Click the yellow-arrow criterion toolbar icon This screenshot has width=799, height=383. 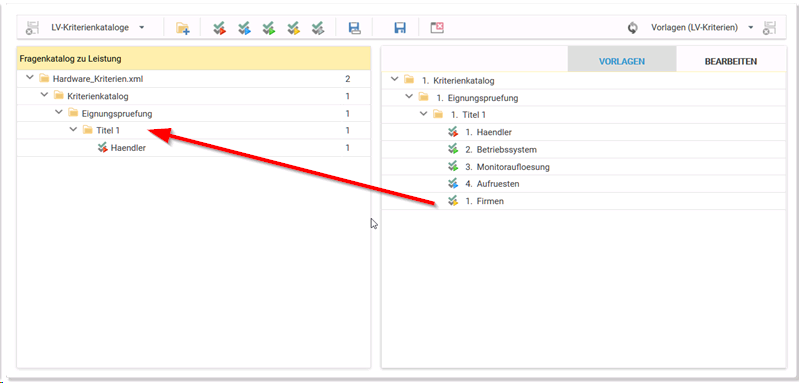pyautogui.click(x=294, y=28)
